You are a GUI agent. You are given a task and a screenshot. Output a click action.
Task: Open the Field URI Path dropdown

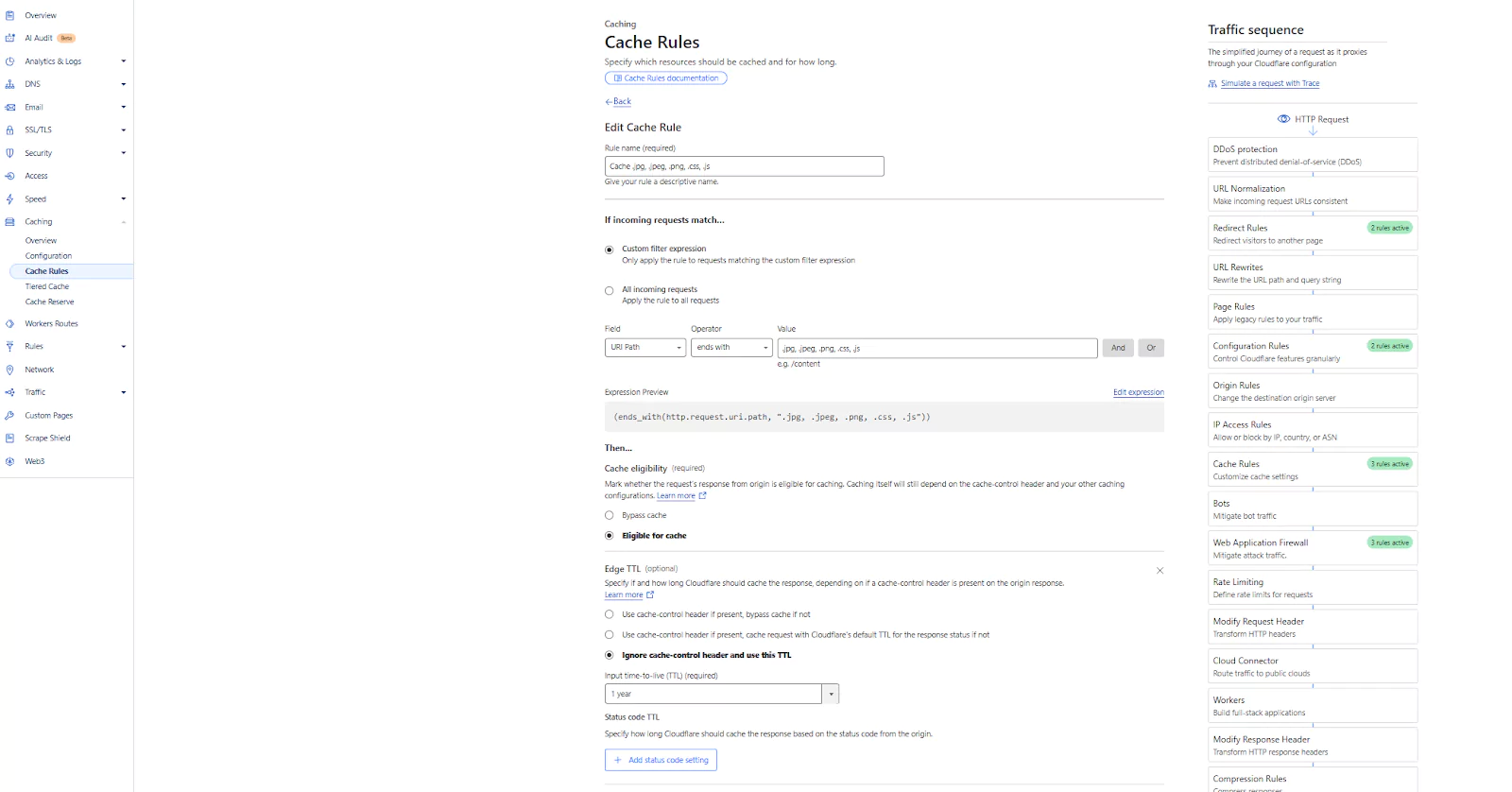click(x=645, y=348)
